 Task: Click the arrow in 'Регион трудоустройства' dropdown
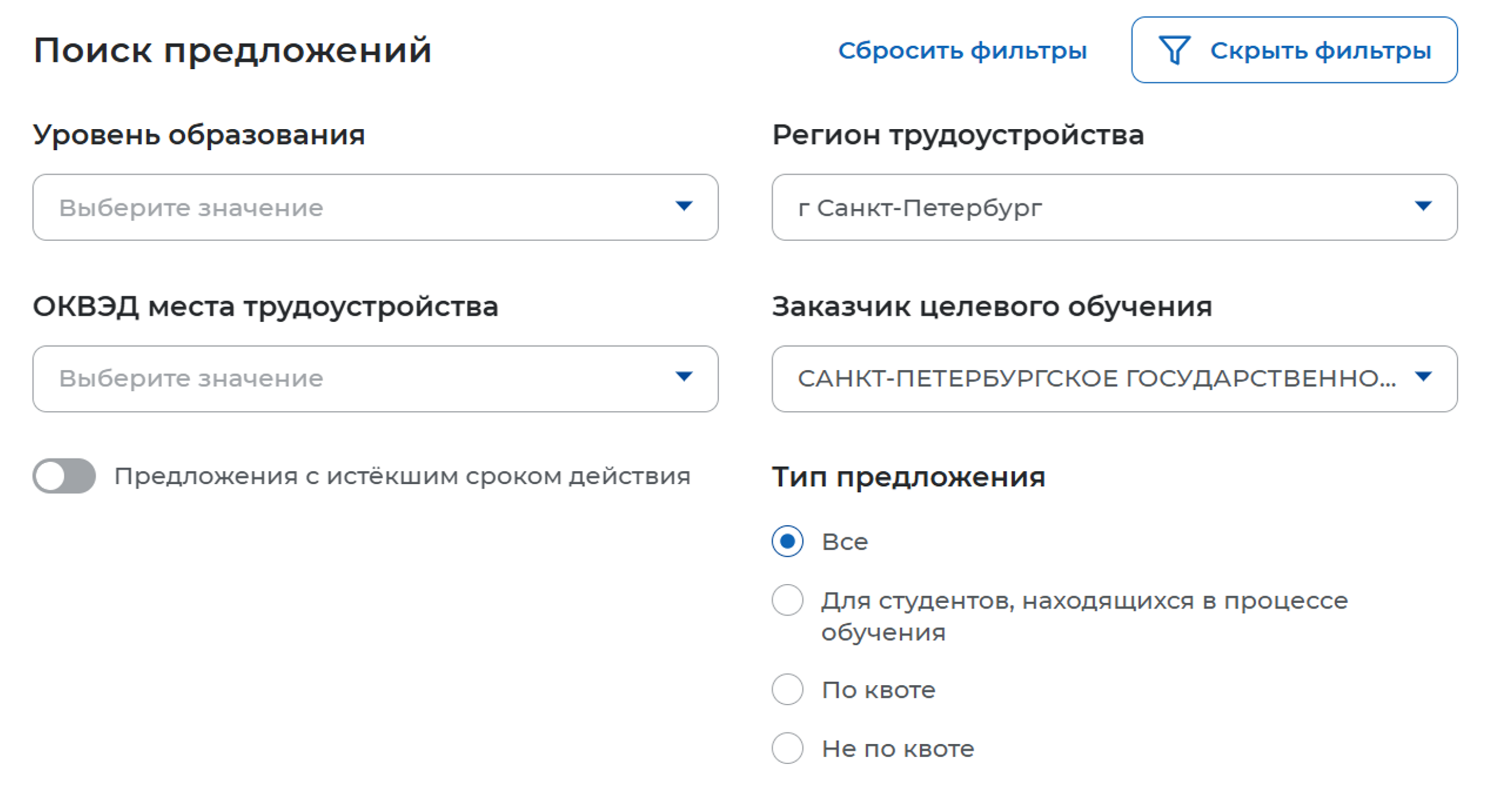click(x=1423, y=206)
